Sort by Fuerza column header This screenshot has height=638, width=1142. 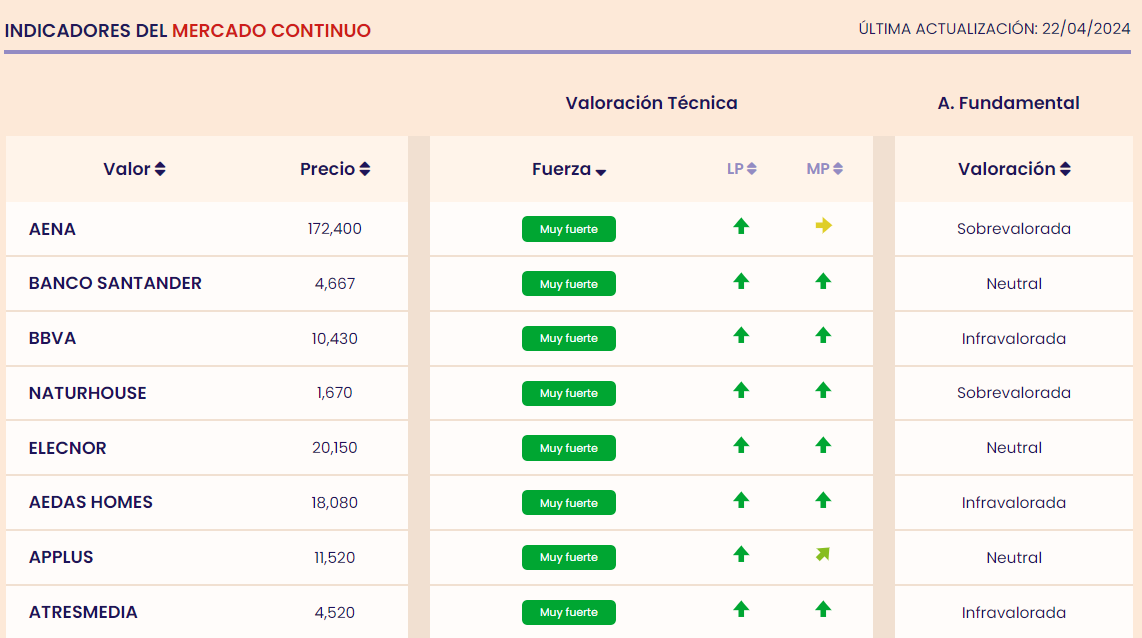[569, 170]
